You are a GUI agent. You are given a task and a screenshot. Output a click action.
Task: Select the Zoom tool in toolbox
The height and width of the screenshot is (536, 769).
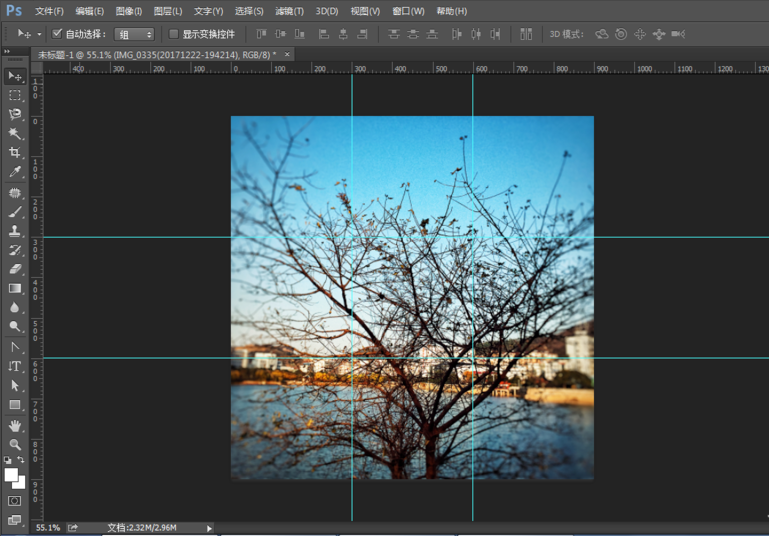coord(15,445)
